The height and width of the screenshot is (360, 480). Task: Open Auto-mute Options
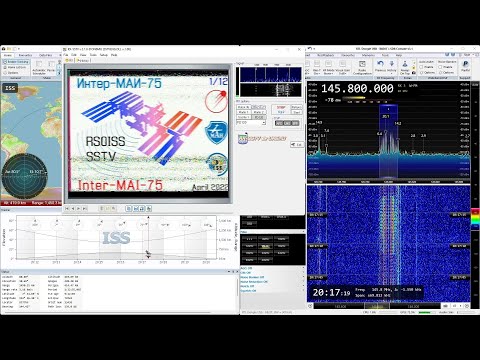(427, 72)
